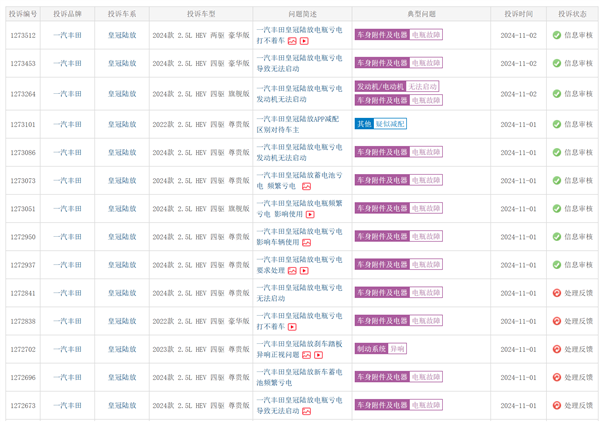Image resolution: width=600 pixels, height=422 pixels.
Task: Click the 投诉时间 column header
Action: (x=518, y=14)
